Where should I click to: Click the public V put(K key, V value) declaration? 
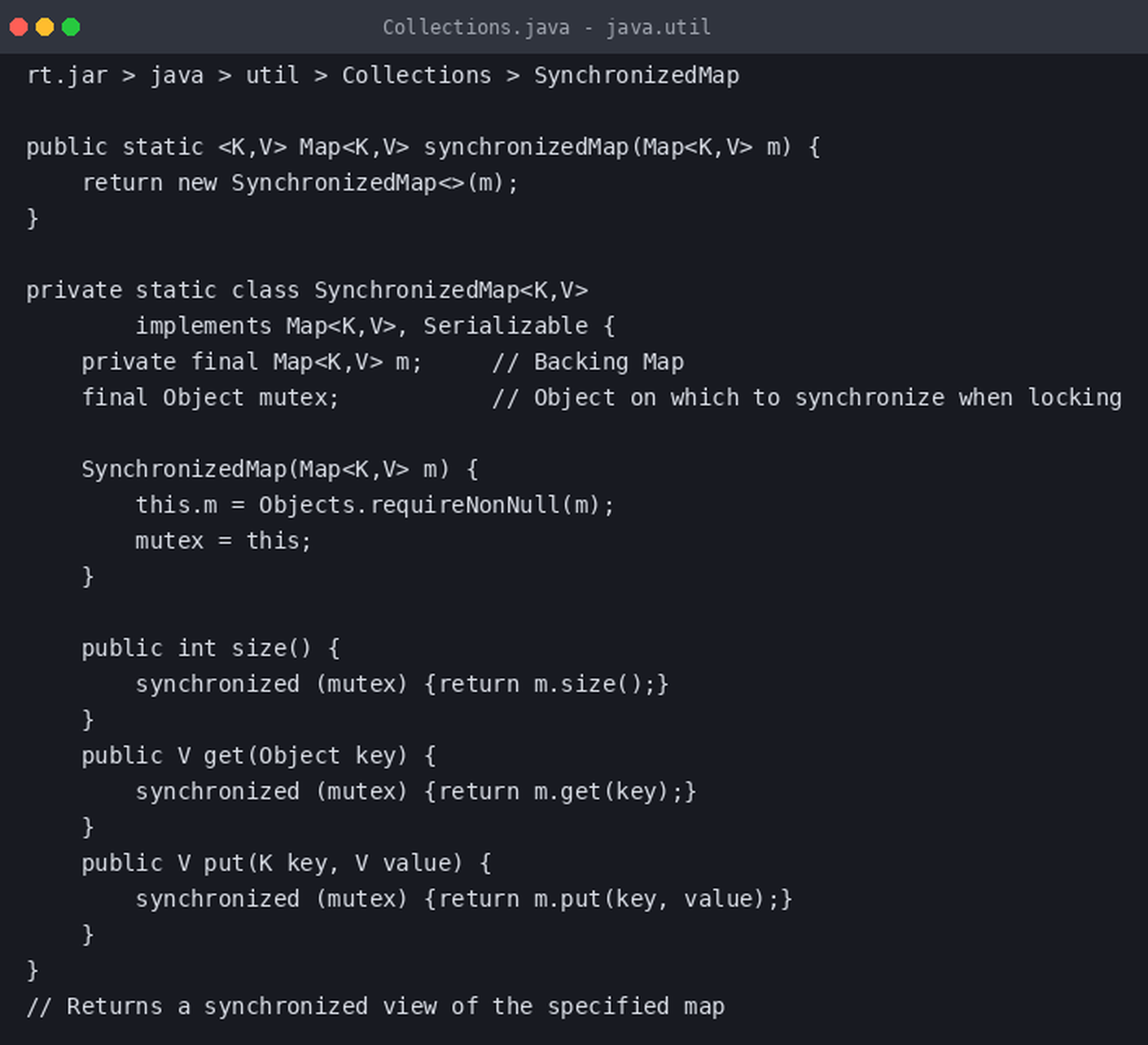click(286, 864)
